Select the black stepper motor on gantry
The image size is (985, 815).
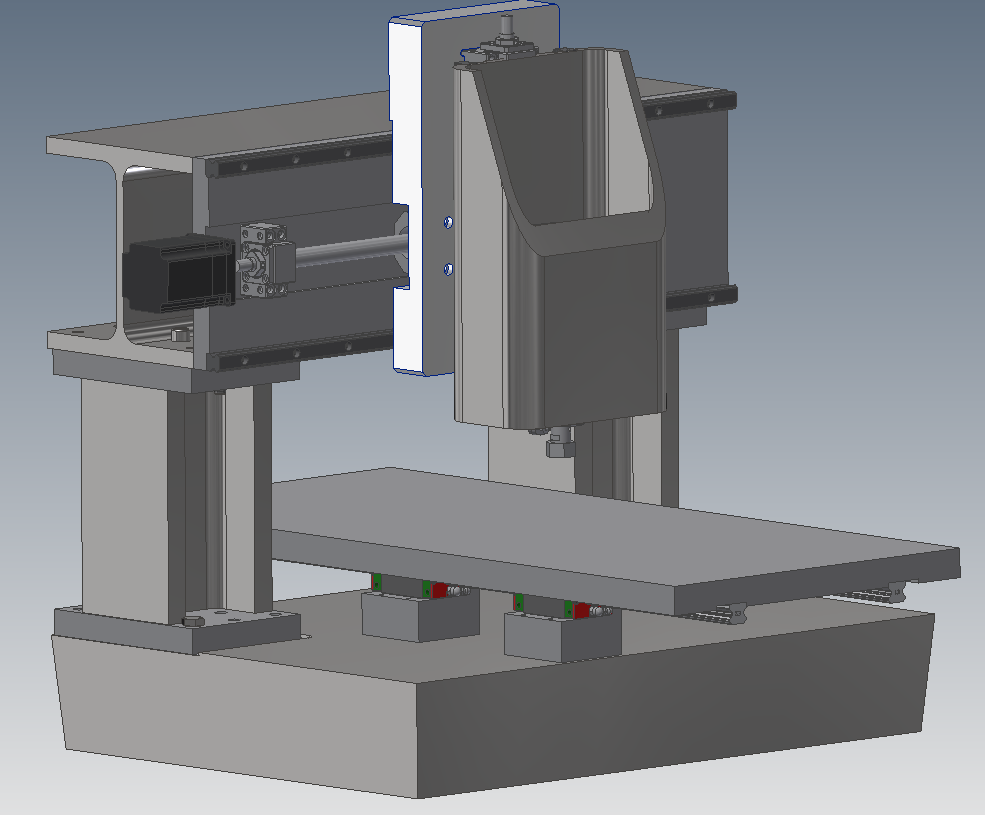coord(175,271)
